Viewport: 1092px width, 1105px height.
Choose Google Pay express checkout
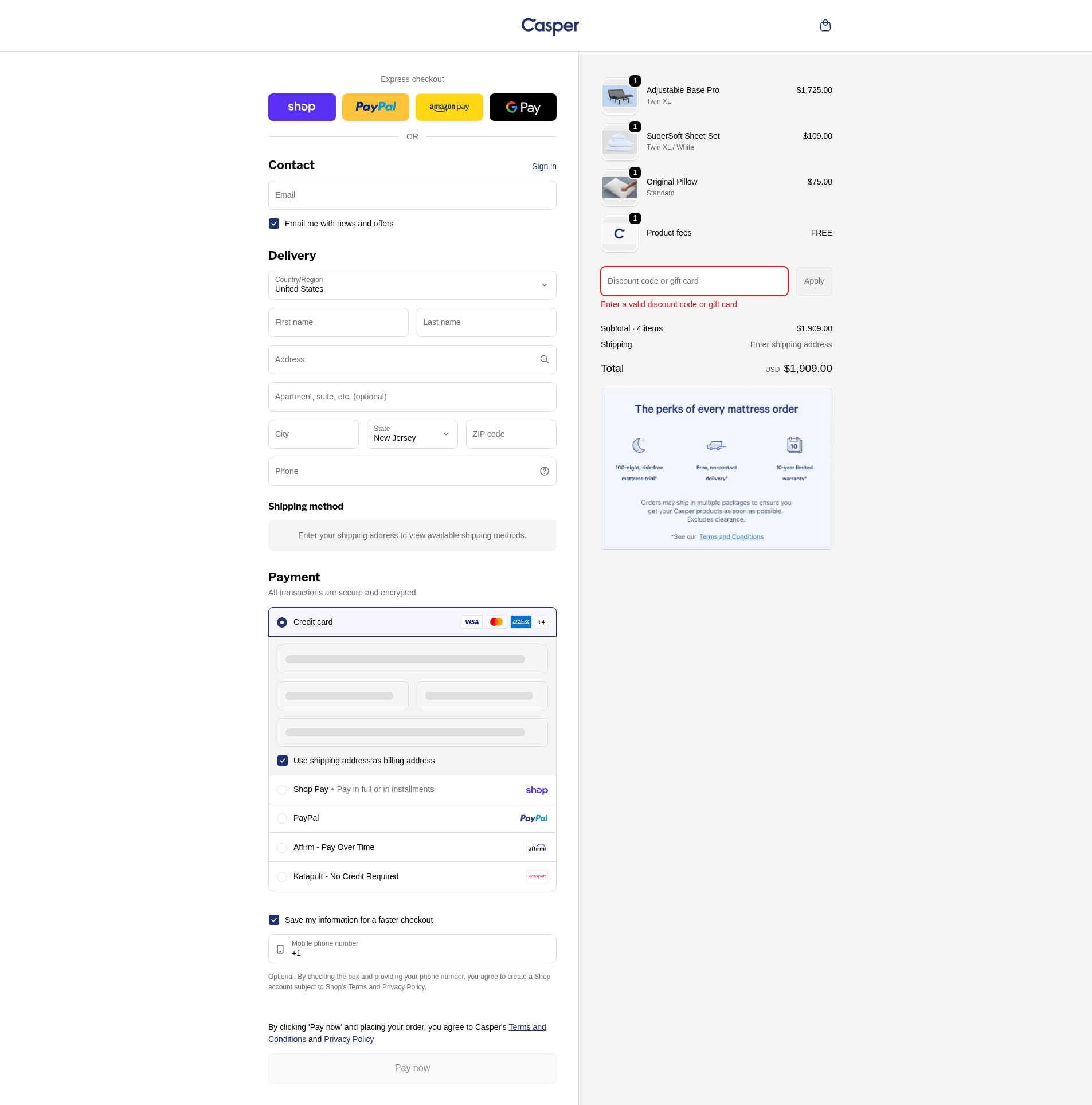point(523,107)
